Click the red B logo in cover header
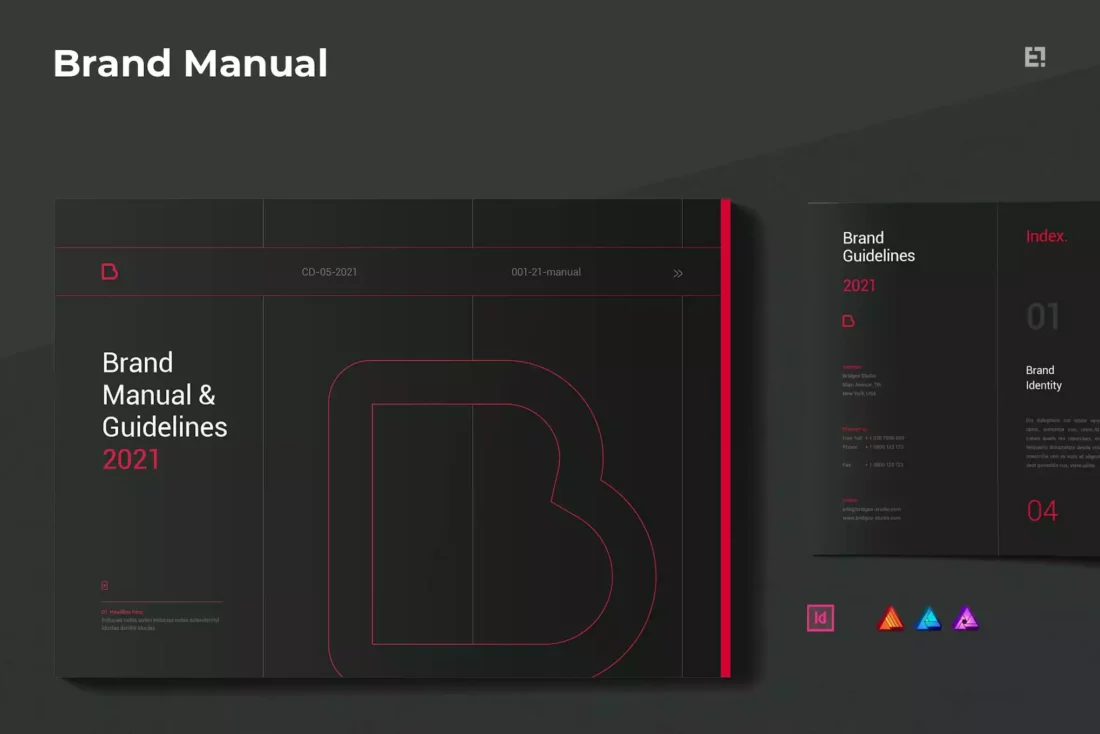 tap(110, 272)
